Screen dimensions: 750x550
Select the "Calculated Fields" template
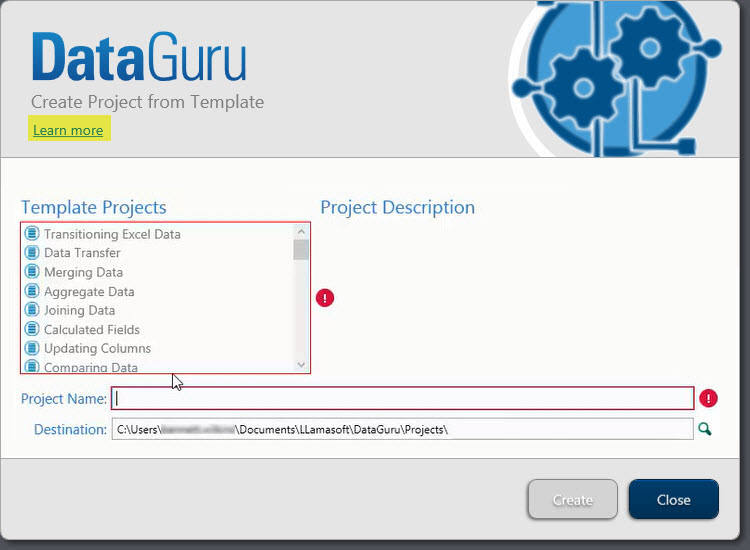click(92, 330)
